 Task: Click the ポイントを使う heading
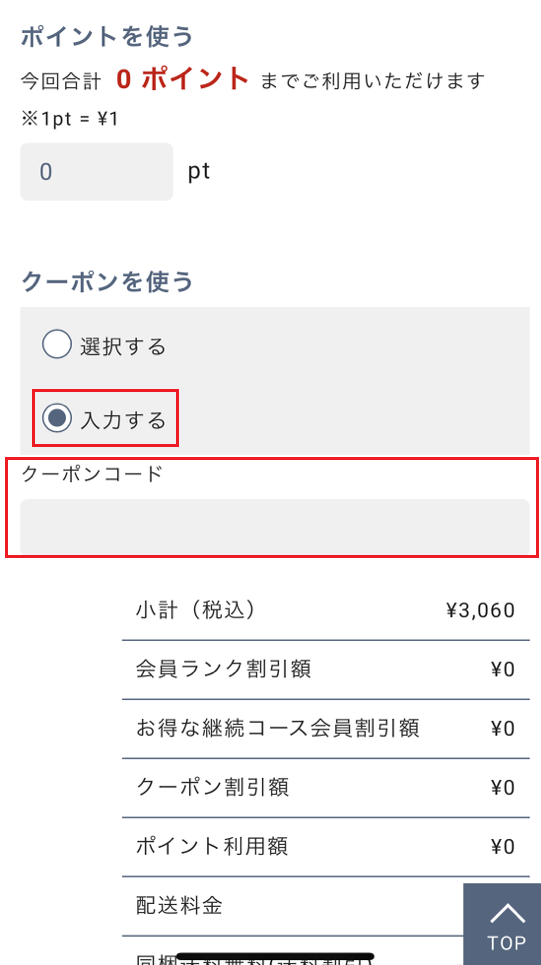pyautogui.click(x=108, y=37)
